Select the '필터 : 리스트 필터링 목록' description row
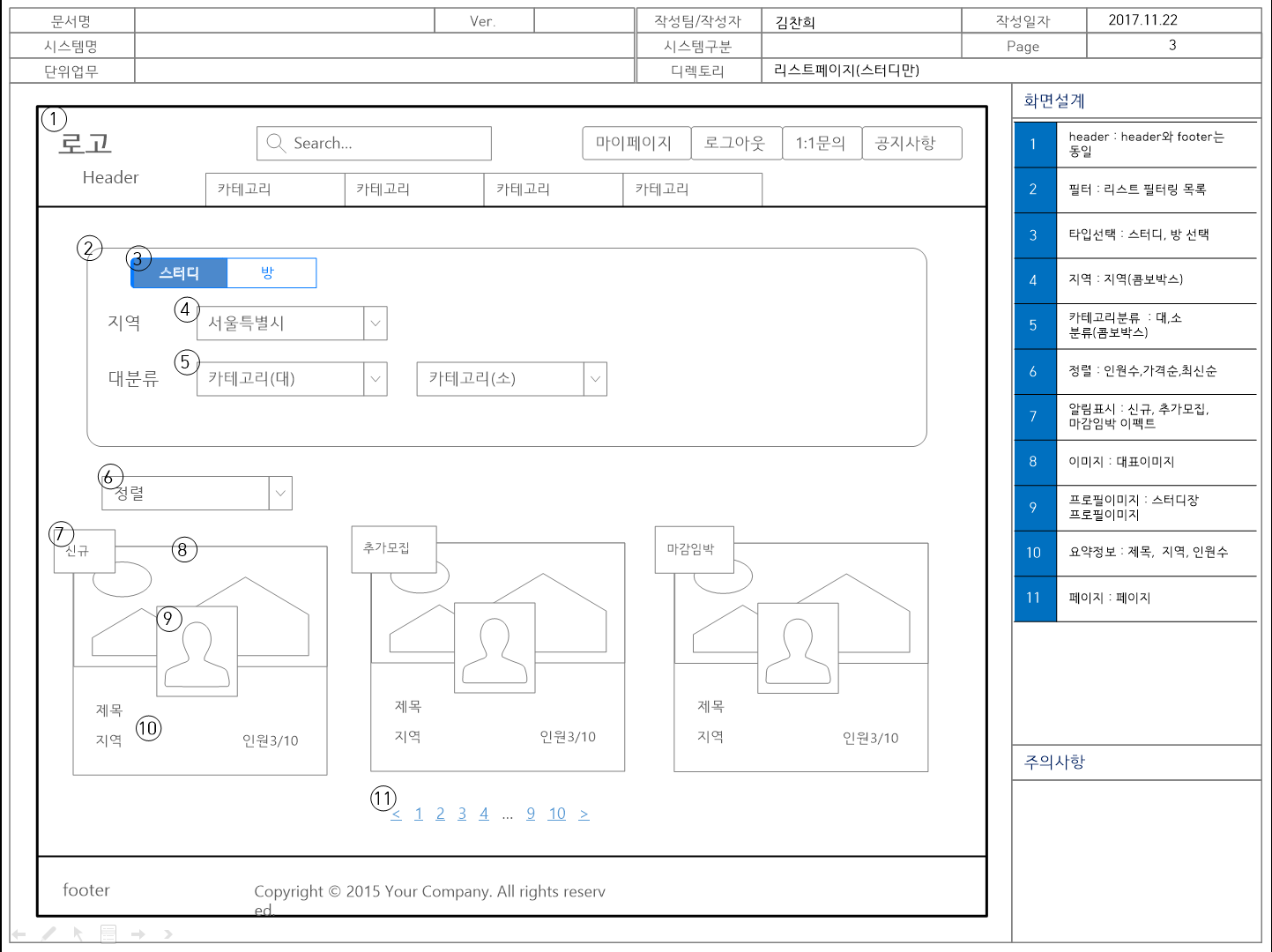The width and height of the screenshot is (1272, 952). pos(1135,190)
